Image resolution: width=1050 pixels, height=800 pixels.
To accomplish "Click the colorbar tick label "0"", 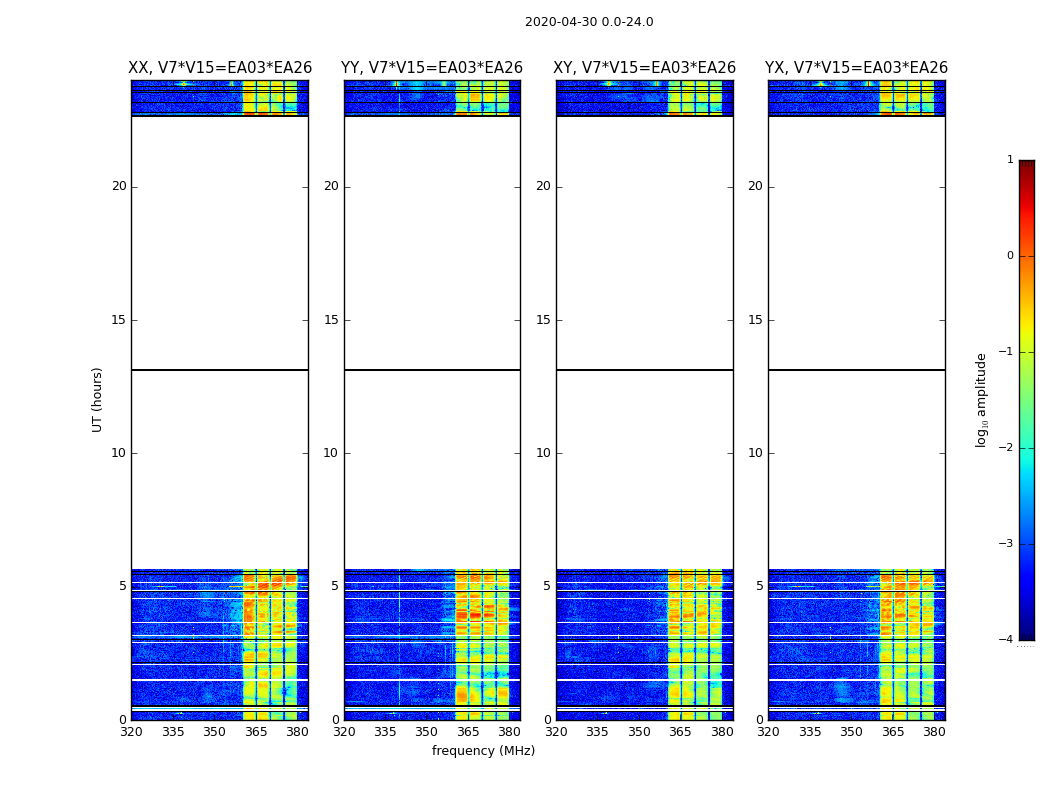I will click(1010, 256).
